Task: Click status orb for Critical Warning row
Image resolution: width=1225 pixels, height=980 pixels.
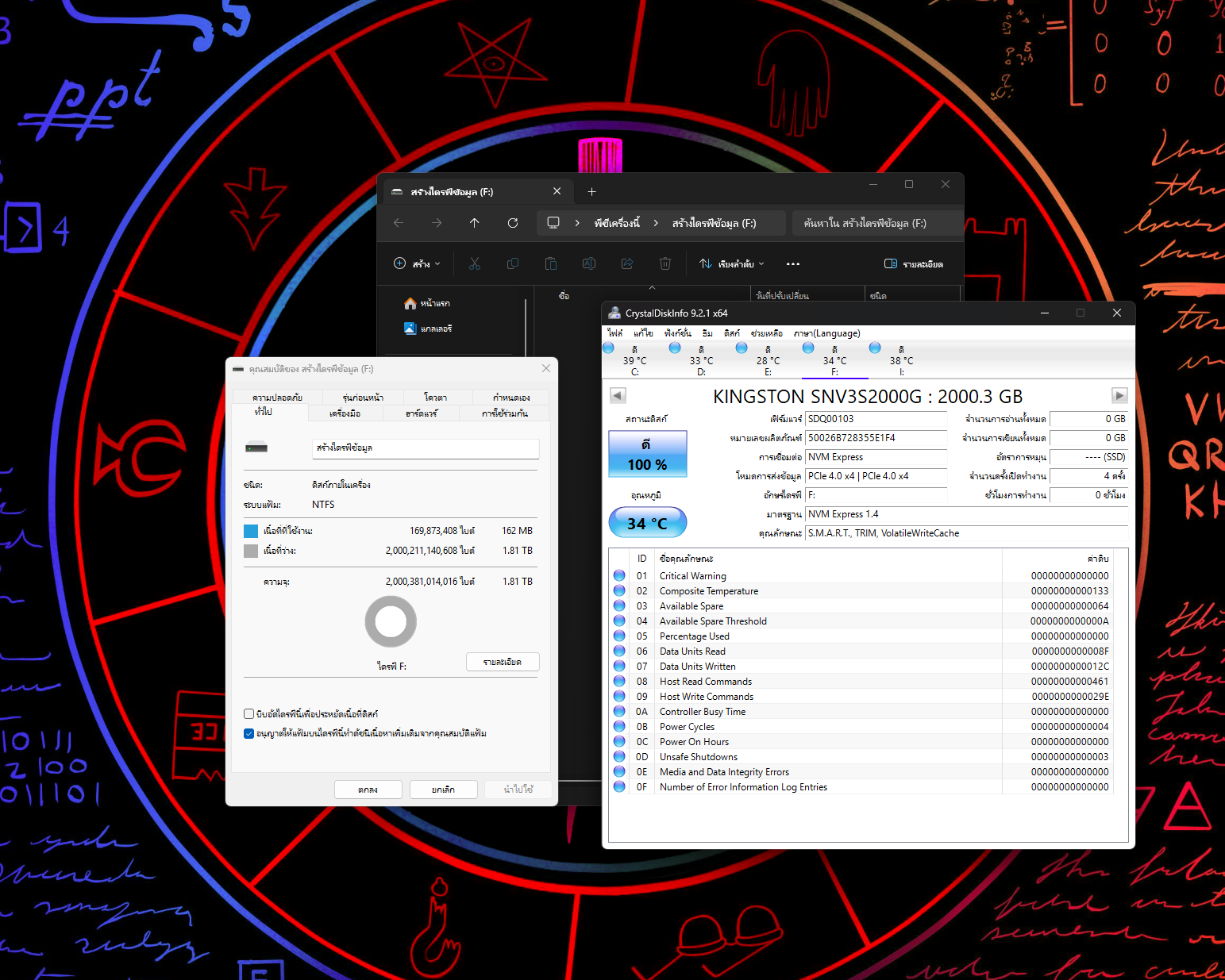Action: pyautogui.click(x=619, y=575)
